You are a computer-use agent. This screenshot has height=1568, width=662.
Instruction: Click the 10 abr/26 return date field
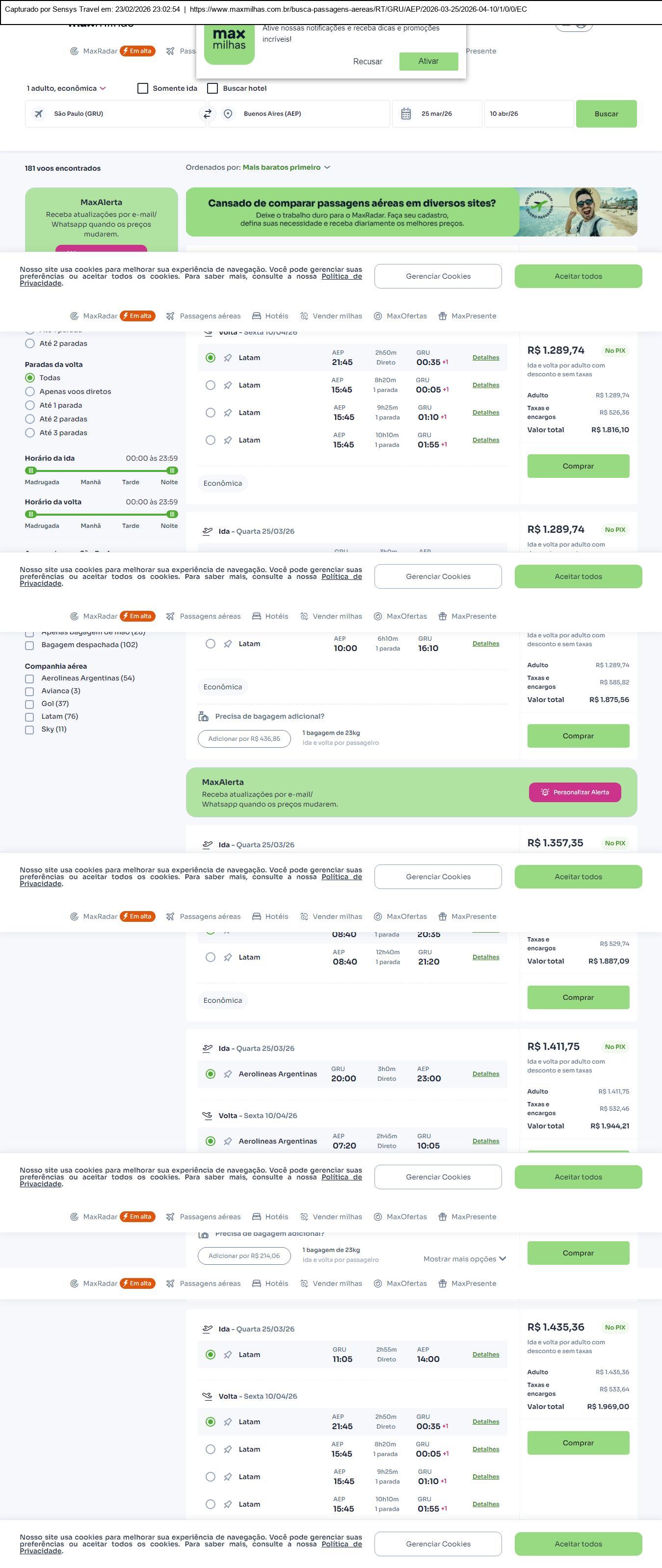(x=528, y=114)
